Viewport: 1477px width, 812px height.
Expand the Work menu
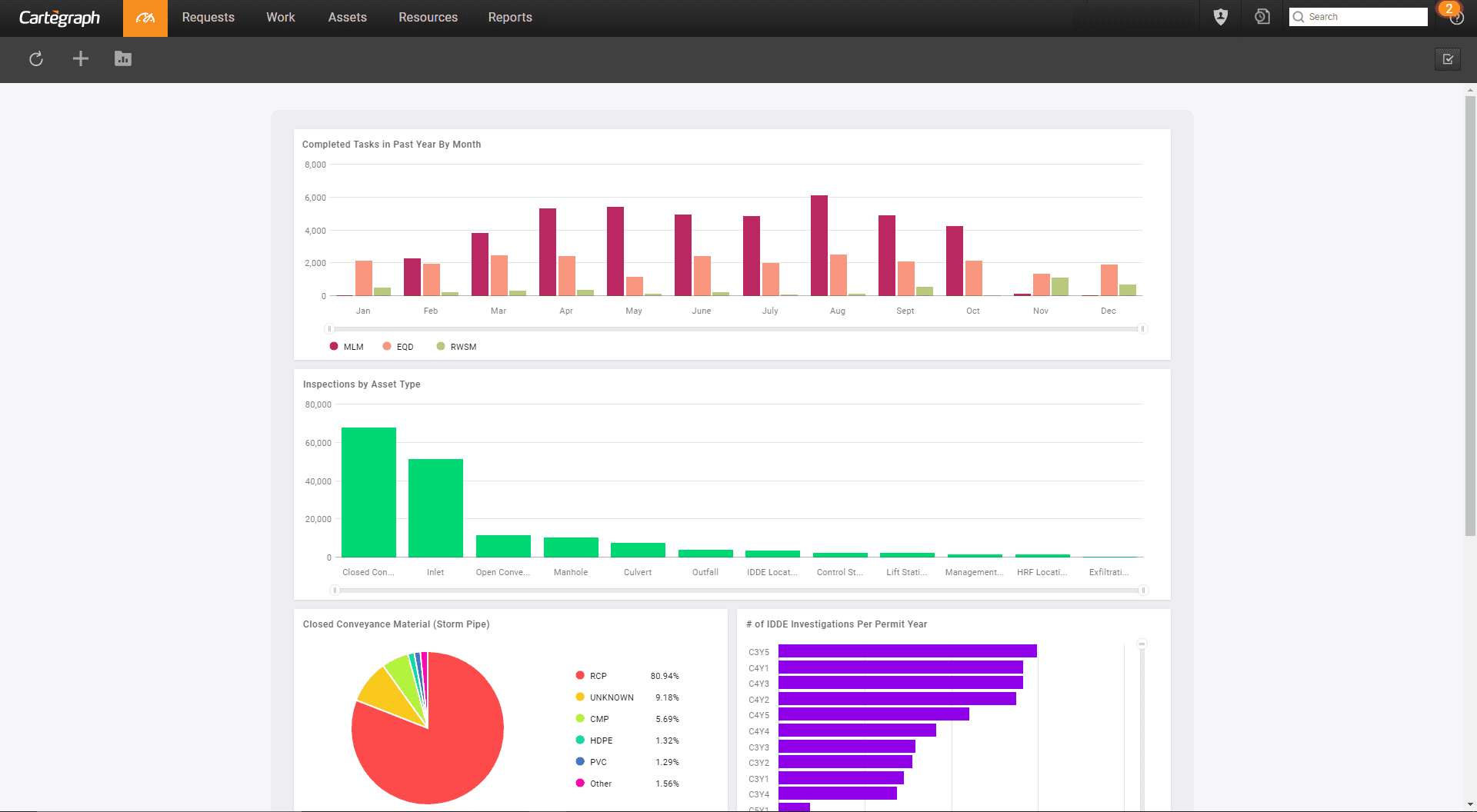(x=281, y=17)
